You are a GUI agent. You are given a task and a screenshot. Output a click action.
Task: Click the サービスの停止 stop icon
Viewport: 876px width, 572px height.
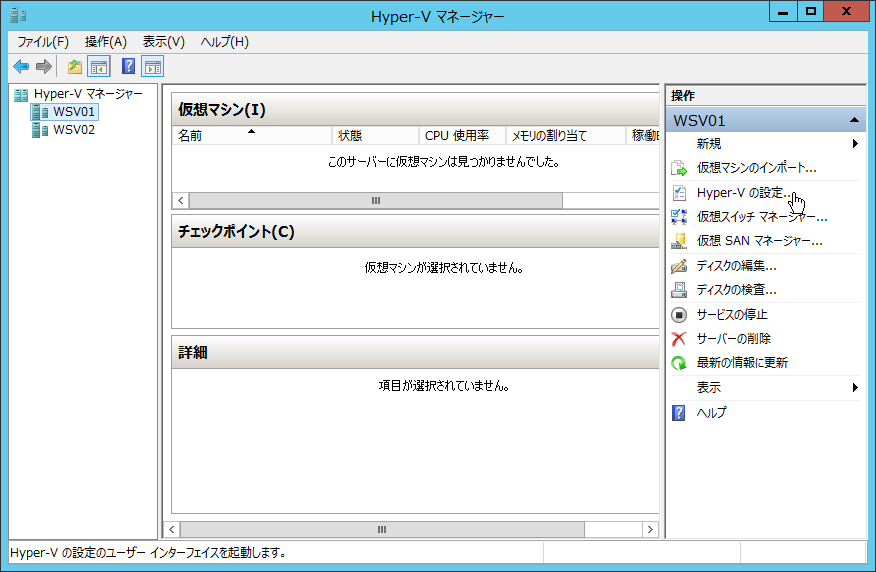click(x=679, y=315)
